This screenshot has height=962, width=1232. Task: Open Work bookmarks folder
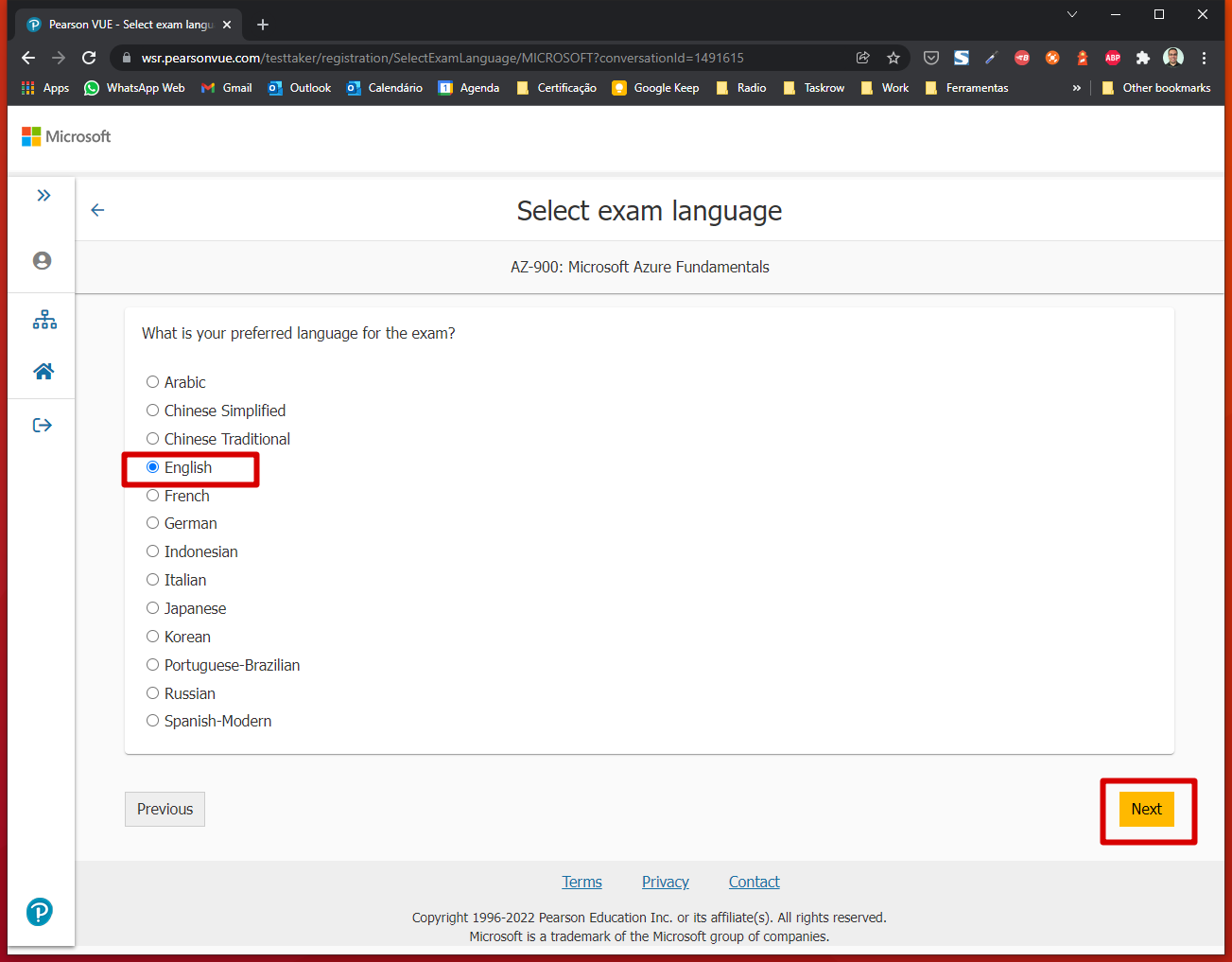pyautogui.click(x=885, y=88)
